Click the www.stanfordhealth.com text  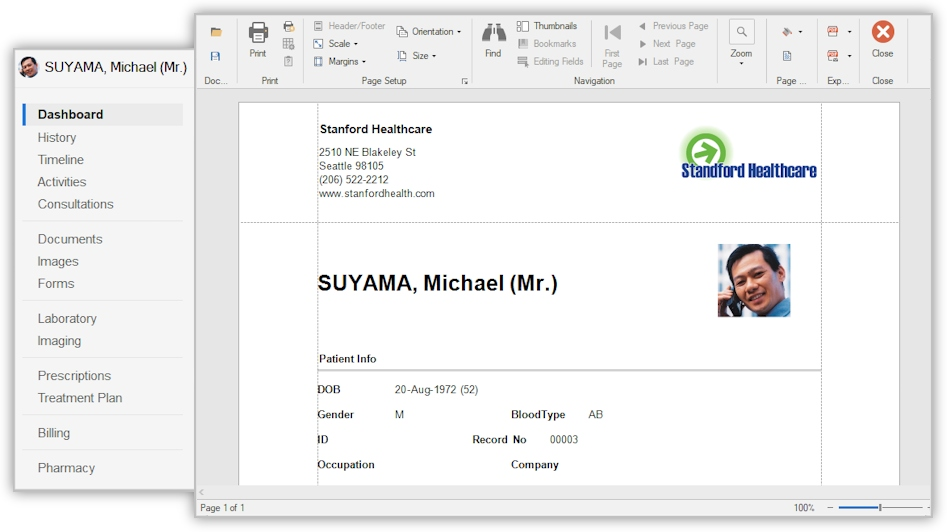377,194
